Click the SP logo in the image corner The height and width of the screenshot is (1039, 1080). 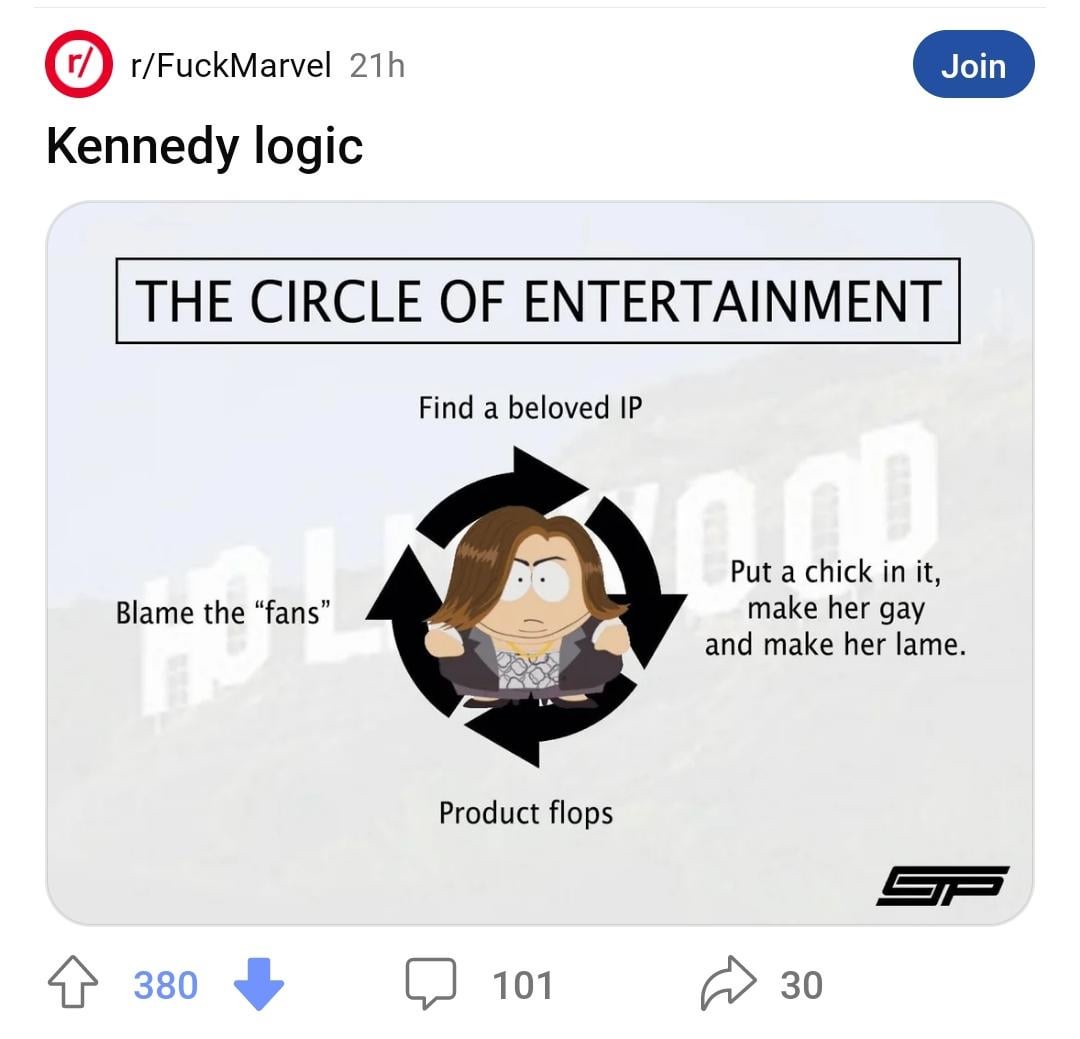[x=942, y=885]
